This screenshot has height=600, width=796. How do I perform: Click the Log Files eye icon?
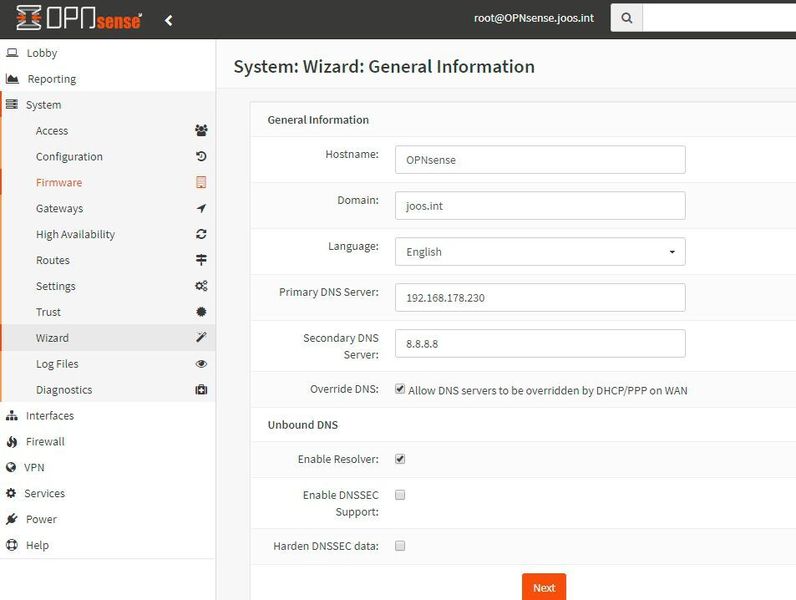[x=201, y=365]
